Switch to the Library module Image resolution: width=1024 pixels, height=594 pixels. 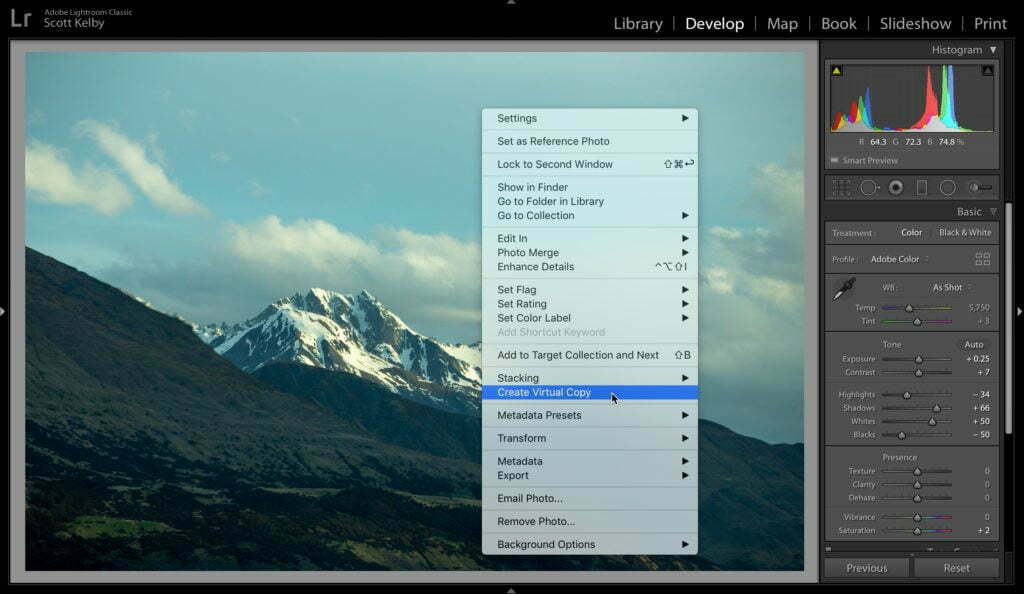pos(638,23)
